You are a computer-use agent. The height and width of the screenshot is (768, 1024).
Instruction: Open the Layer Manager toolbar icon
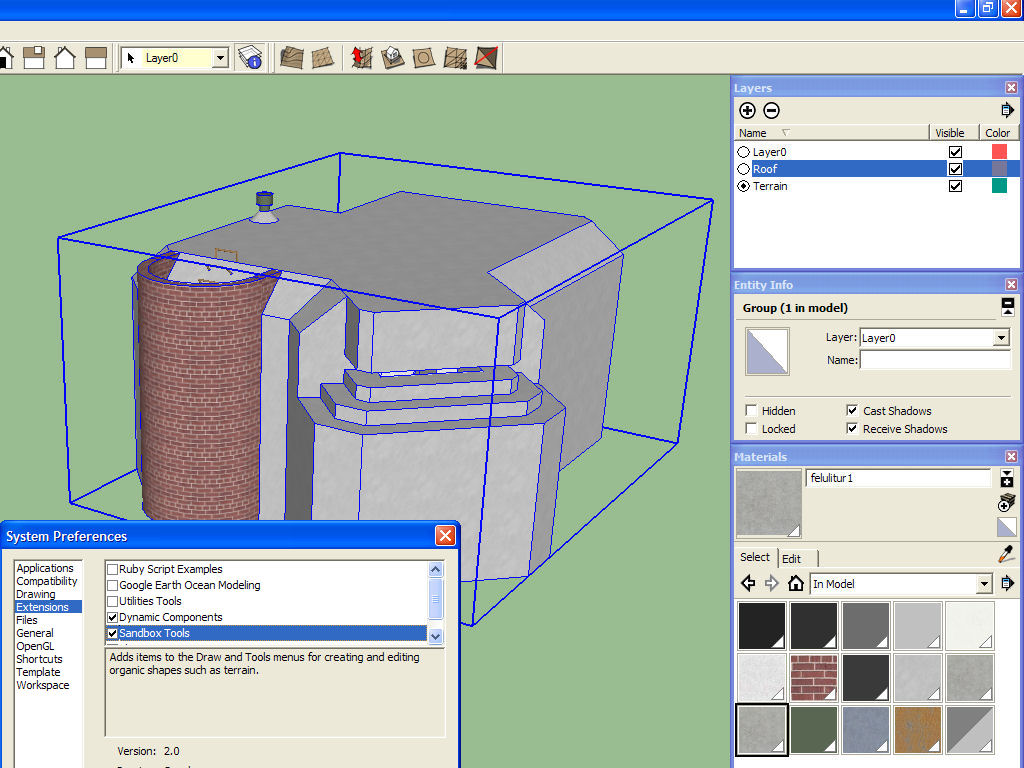tap(250, 58)
